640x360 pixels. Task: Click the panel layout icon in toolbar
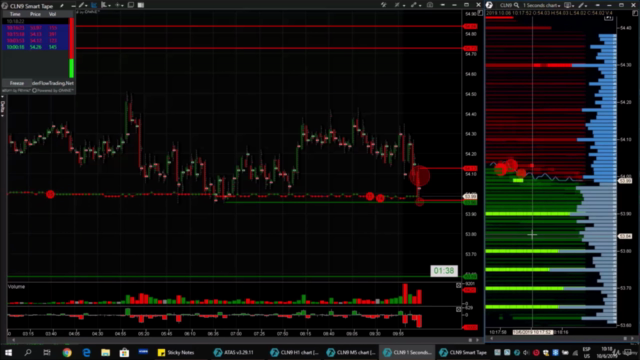pos(141,5)
